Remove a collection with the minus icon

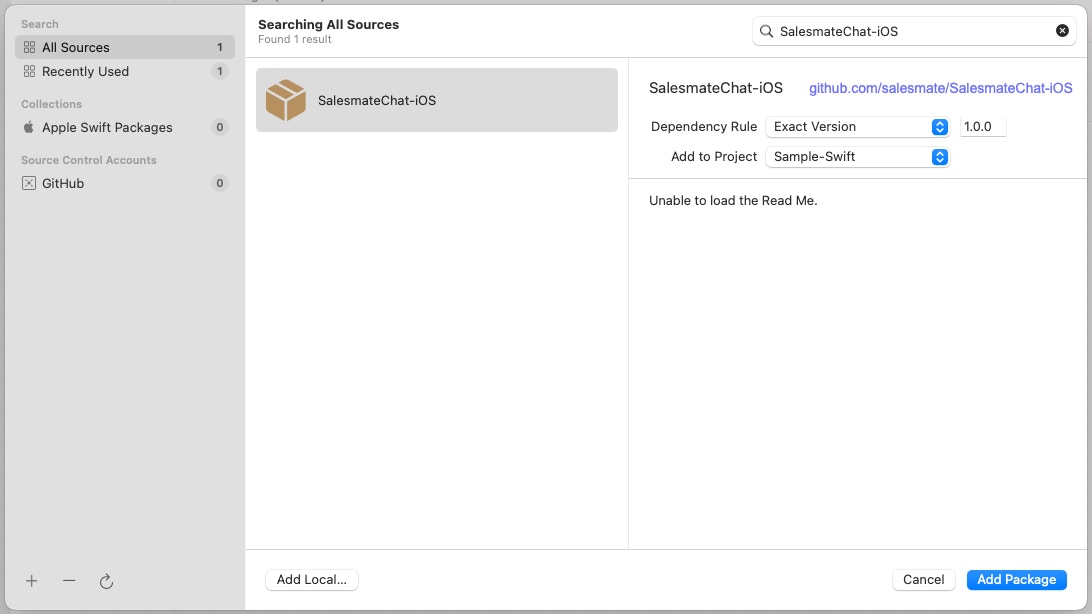point(69,581)
